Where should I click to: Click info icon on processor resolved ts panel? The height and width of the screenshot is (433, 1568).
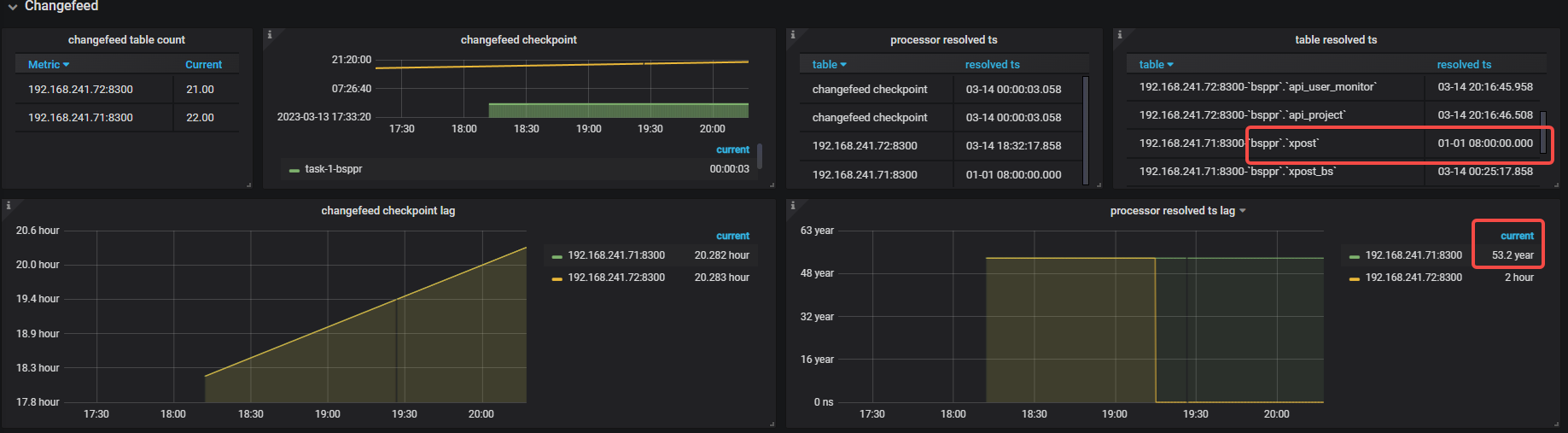793,35
